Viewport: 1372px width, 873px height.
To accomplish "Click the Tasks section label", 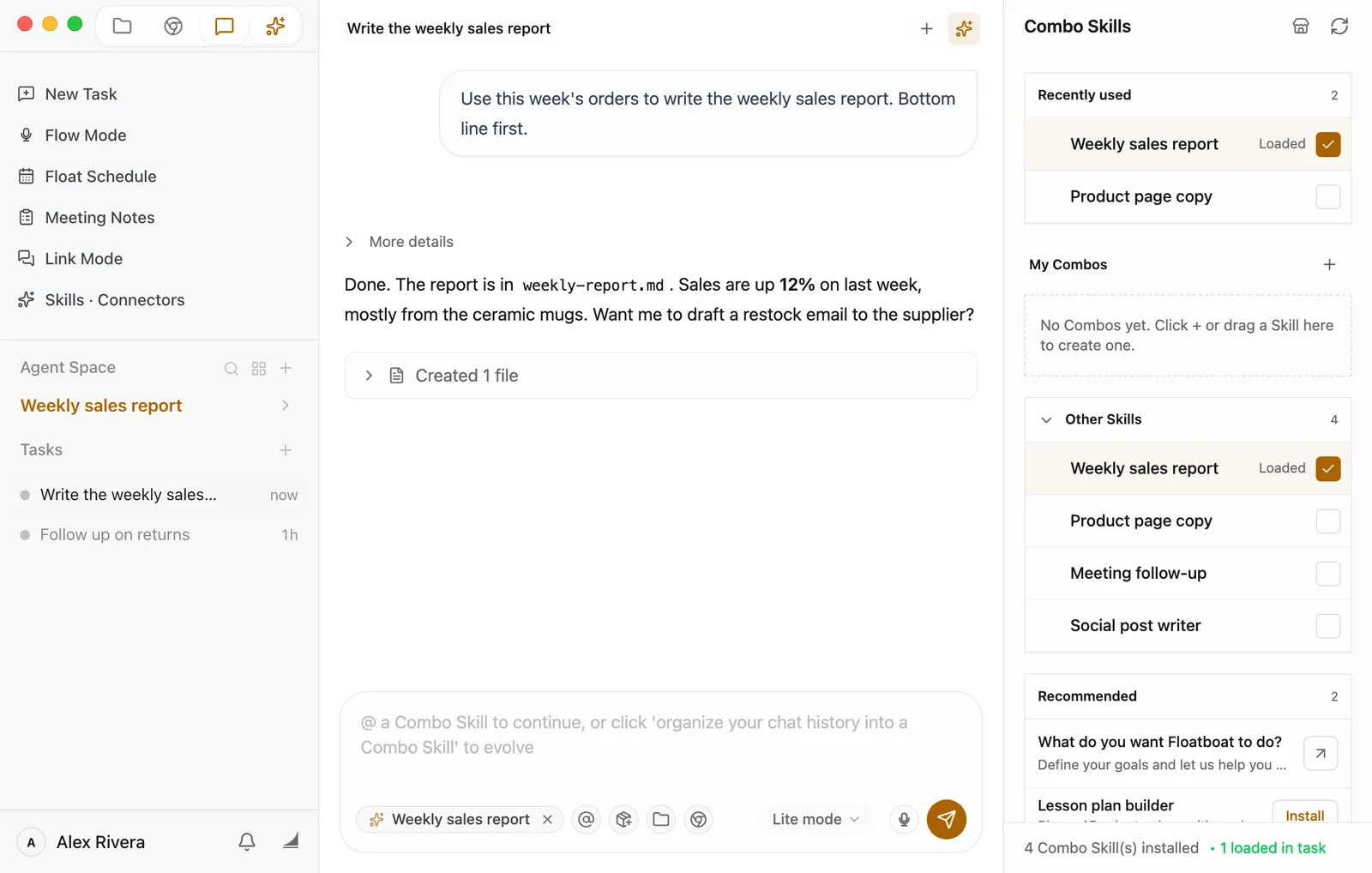I will coord(41,450).
